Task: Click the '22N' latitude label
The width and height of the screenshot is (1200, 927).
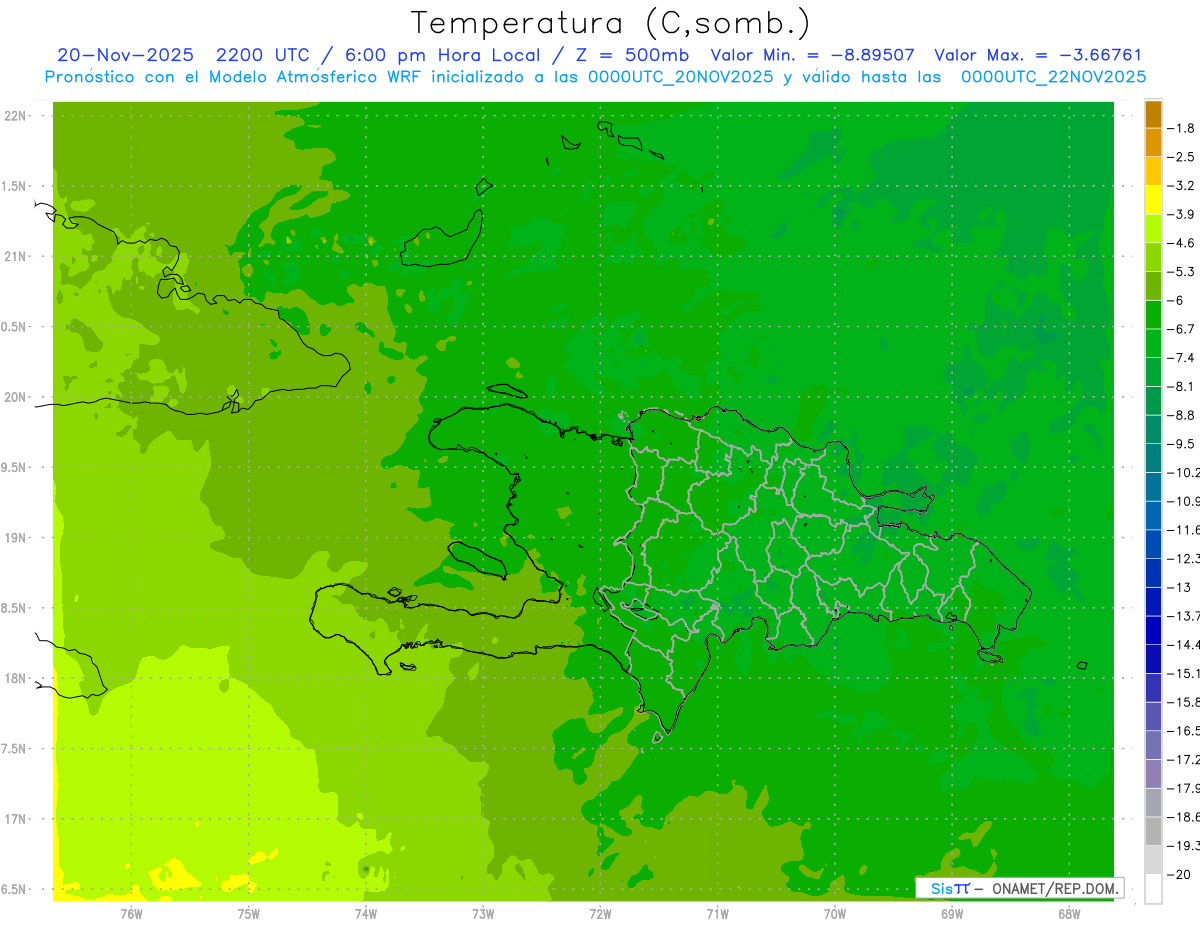Action: click(x=15, y=116)
